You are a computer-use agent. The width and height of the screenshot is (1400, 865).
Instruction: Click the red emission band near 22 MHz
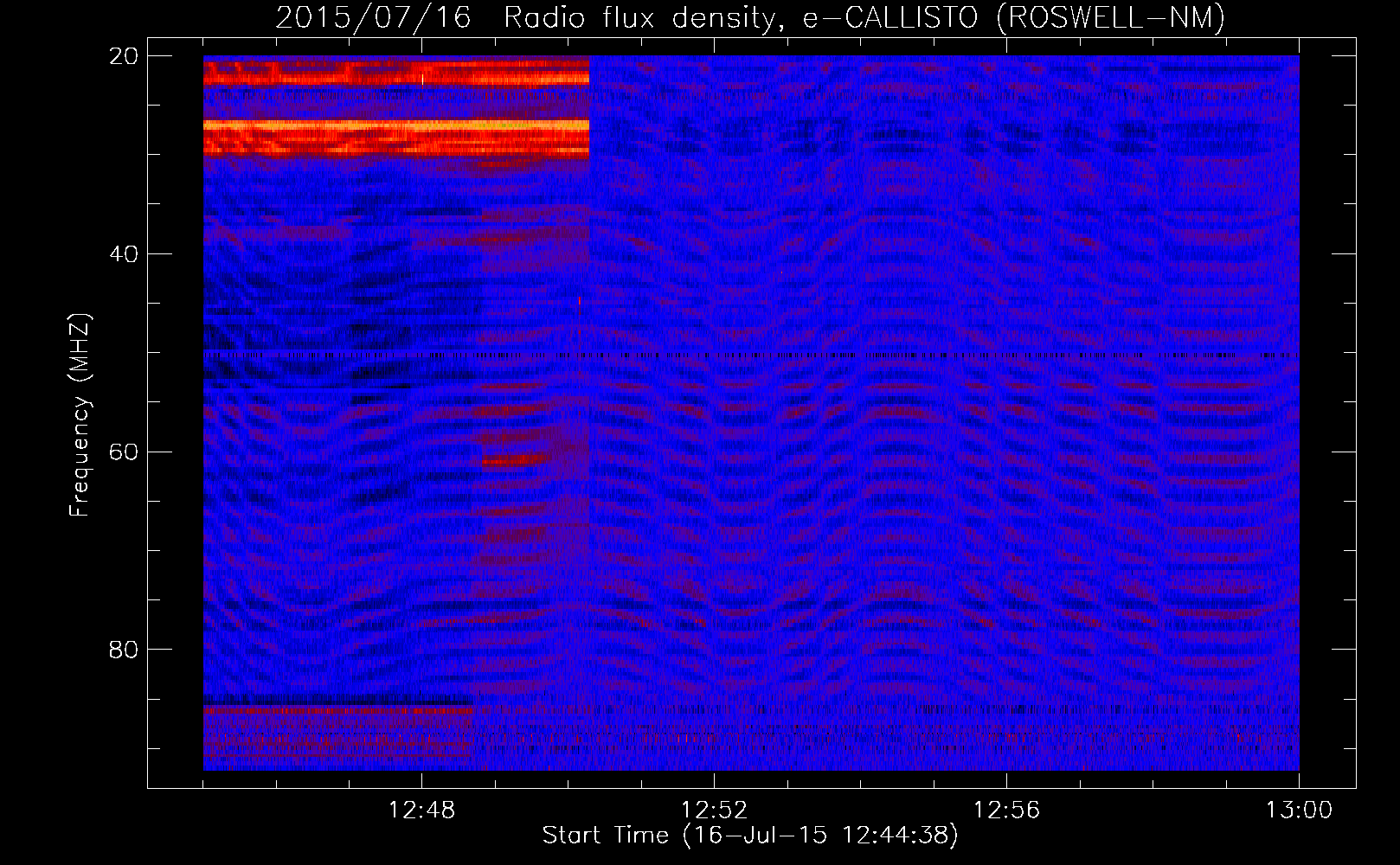pos(396,74)
